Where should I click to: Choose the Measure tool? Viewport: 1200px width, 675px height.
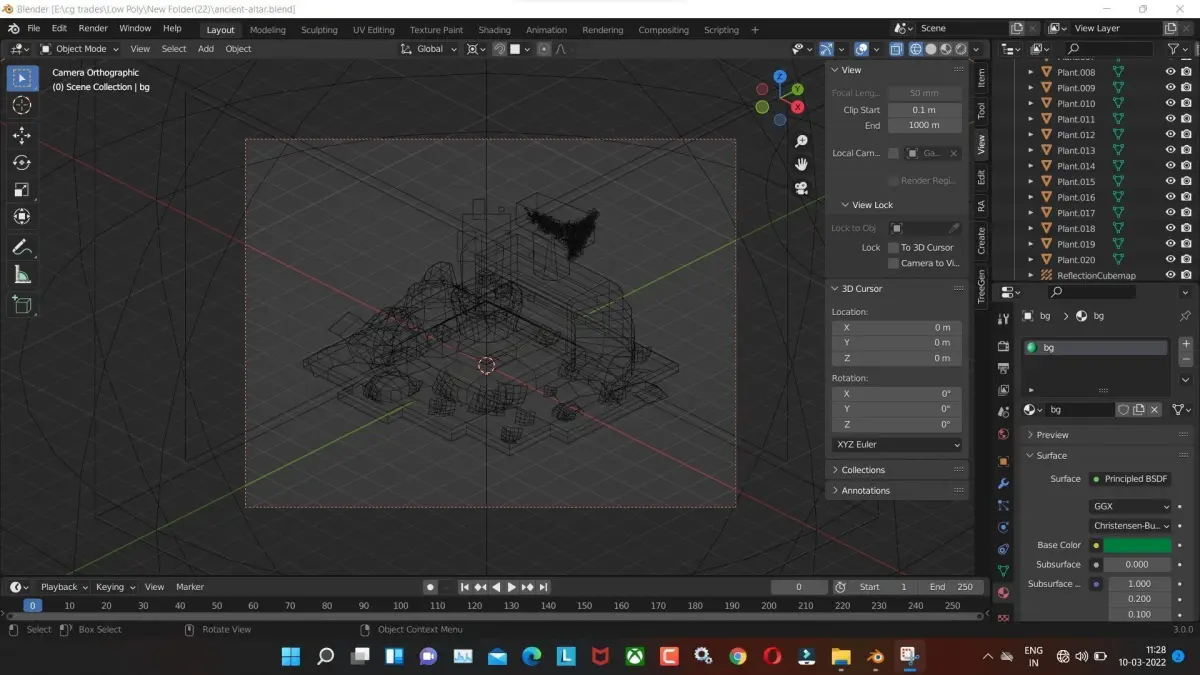(x=22, y=274)
